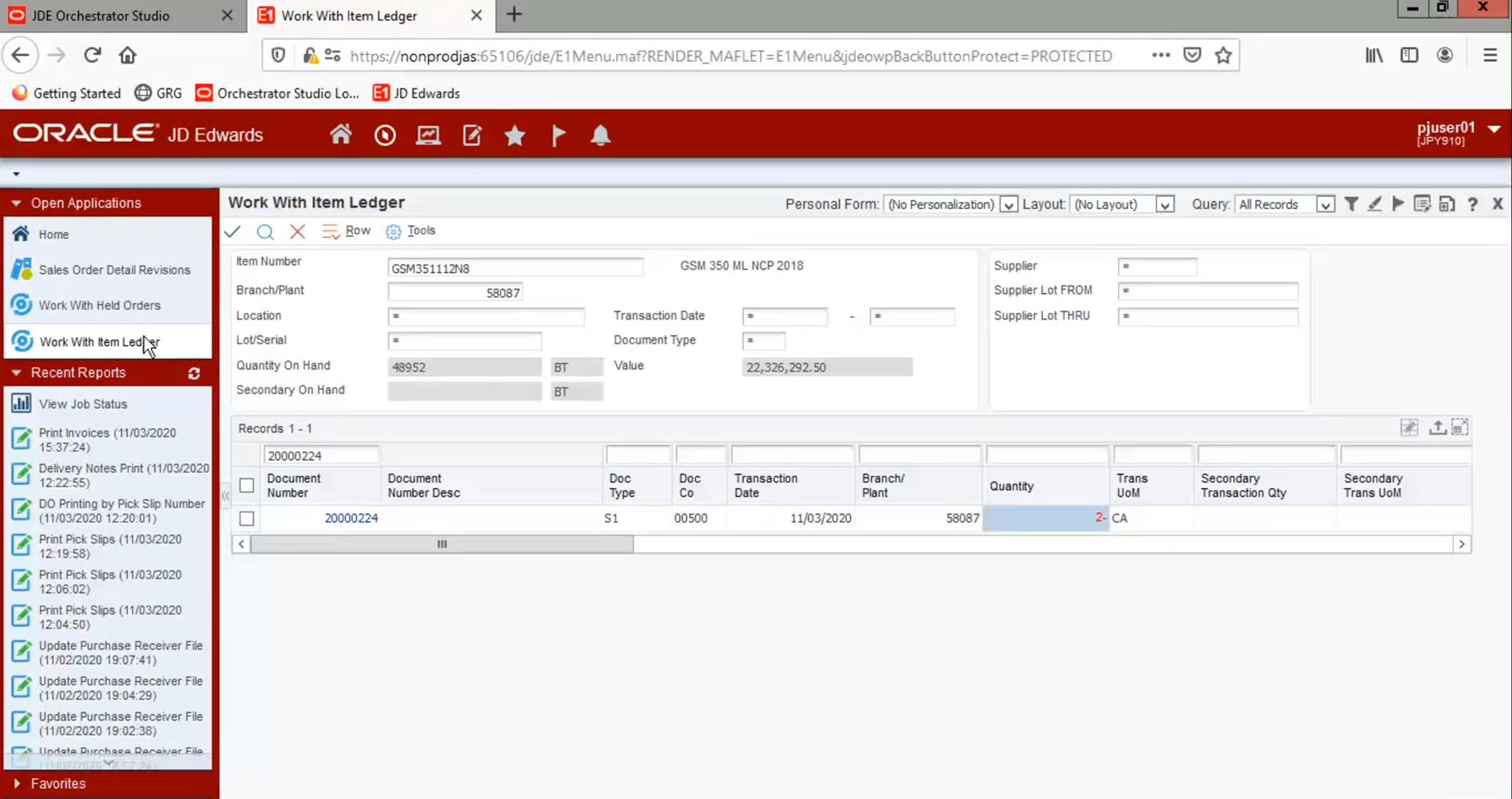Click the green OK checkmark icon
This screenshot has height=799, width=1512.
pos(232,231)
